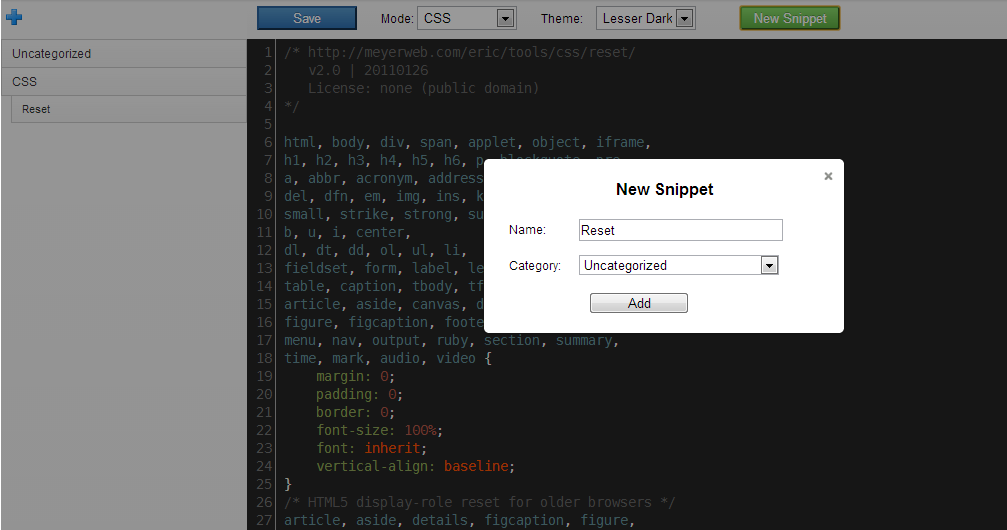Click the green New Snippet button
The width and height of the screenshot is (1007, 530).
[790, 19]
